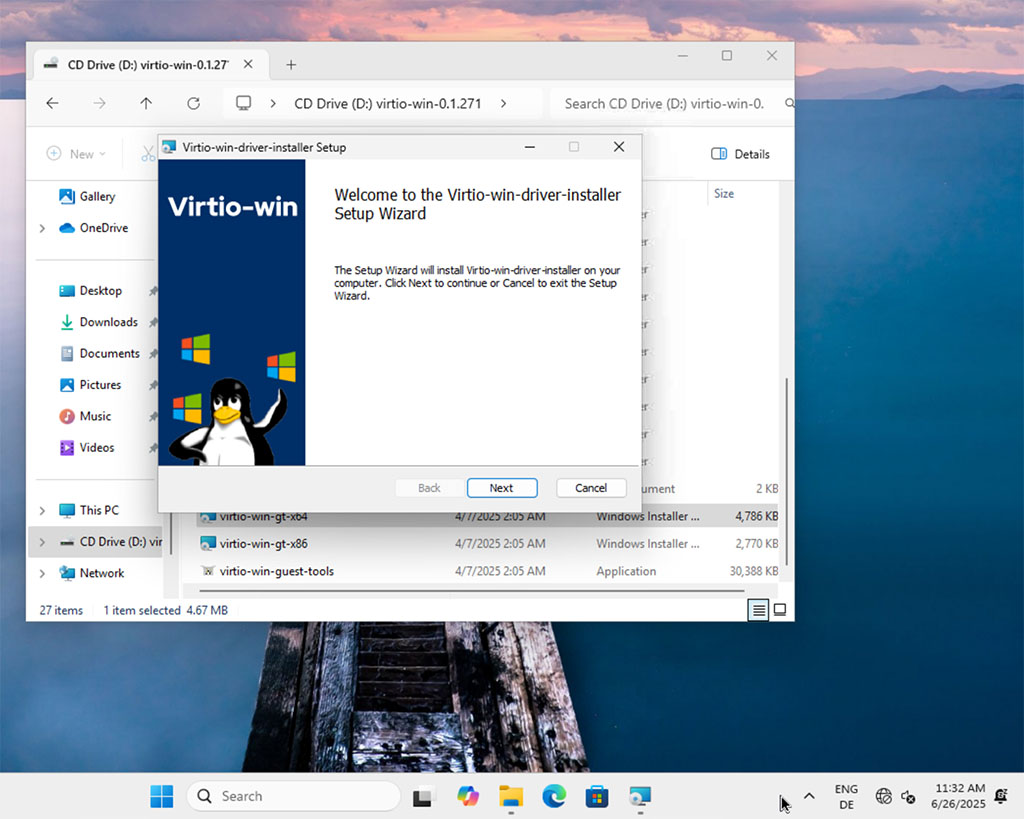Click the Cut scissors icon in toolbar
Screen dimensions: 1024x819
click(x=148, y=154)
